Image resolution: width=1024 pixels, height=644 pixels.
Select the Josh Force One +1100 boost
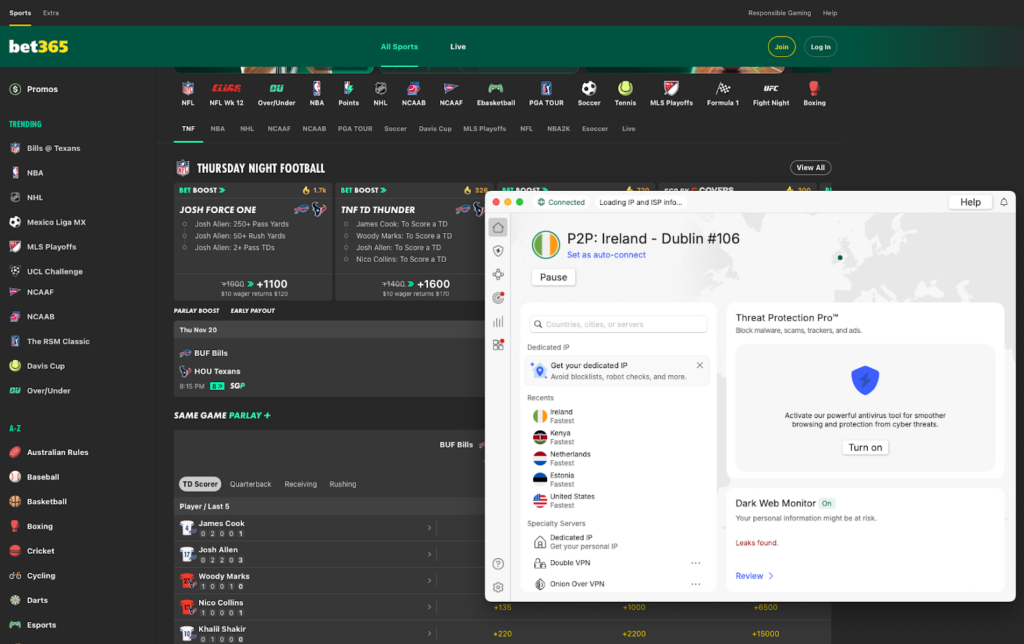pyautogui.click(x=253, y=287)
